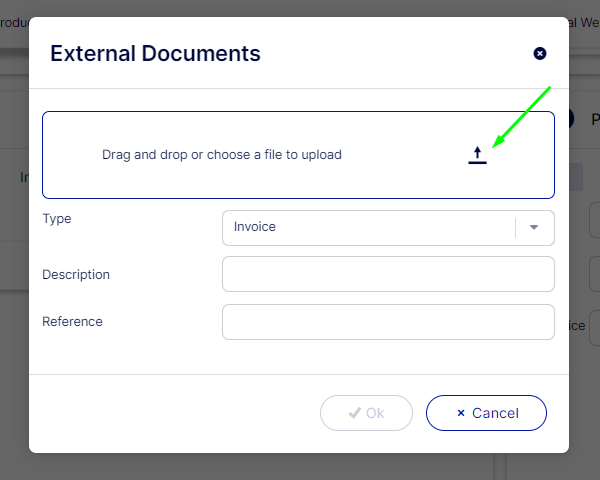This screenshot has width=600, height=480.
Task: Select the partially hidden tab at top right
Action: coord(584,23)
